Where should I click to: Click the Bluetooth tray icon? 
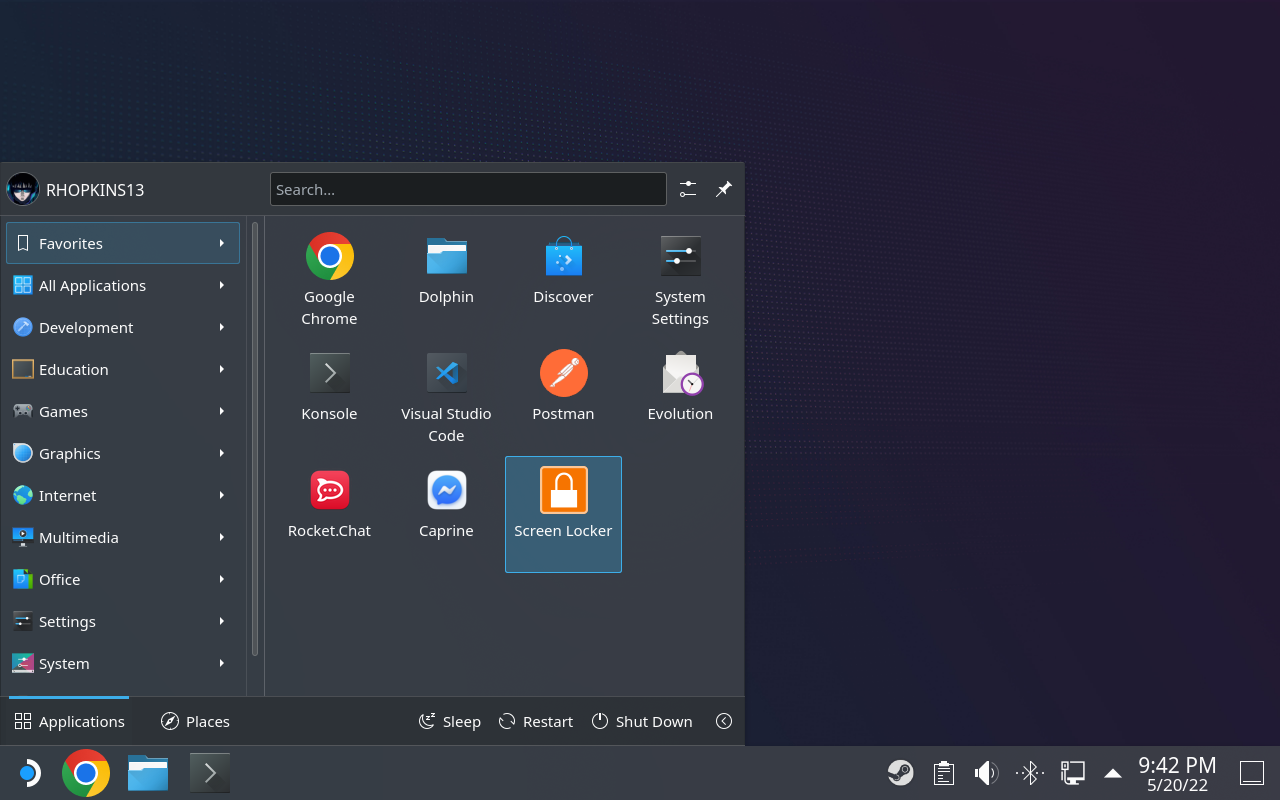[x=1029, y=773]
